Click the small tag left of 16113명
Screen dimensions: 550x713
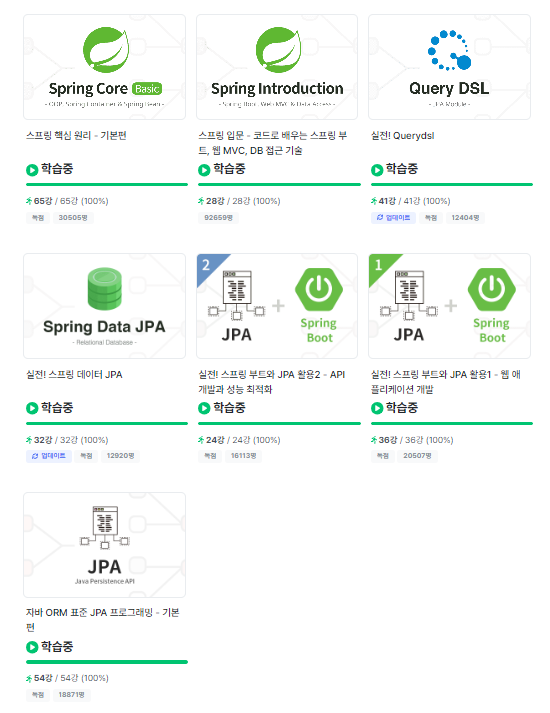[x=210, y=456]
